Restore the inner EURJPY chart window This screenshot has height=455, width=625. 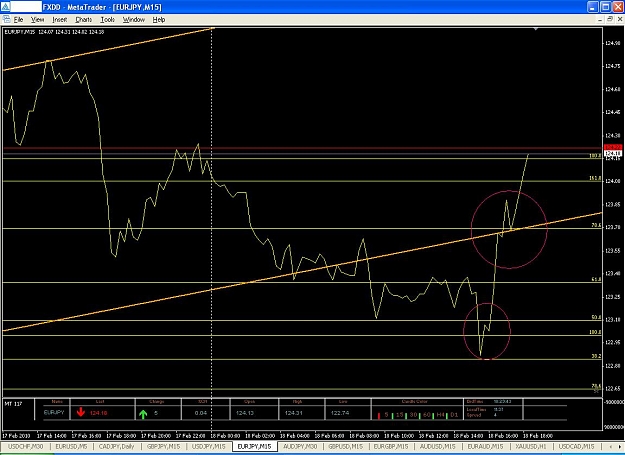click(x=610, y=19)
